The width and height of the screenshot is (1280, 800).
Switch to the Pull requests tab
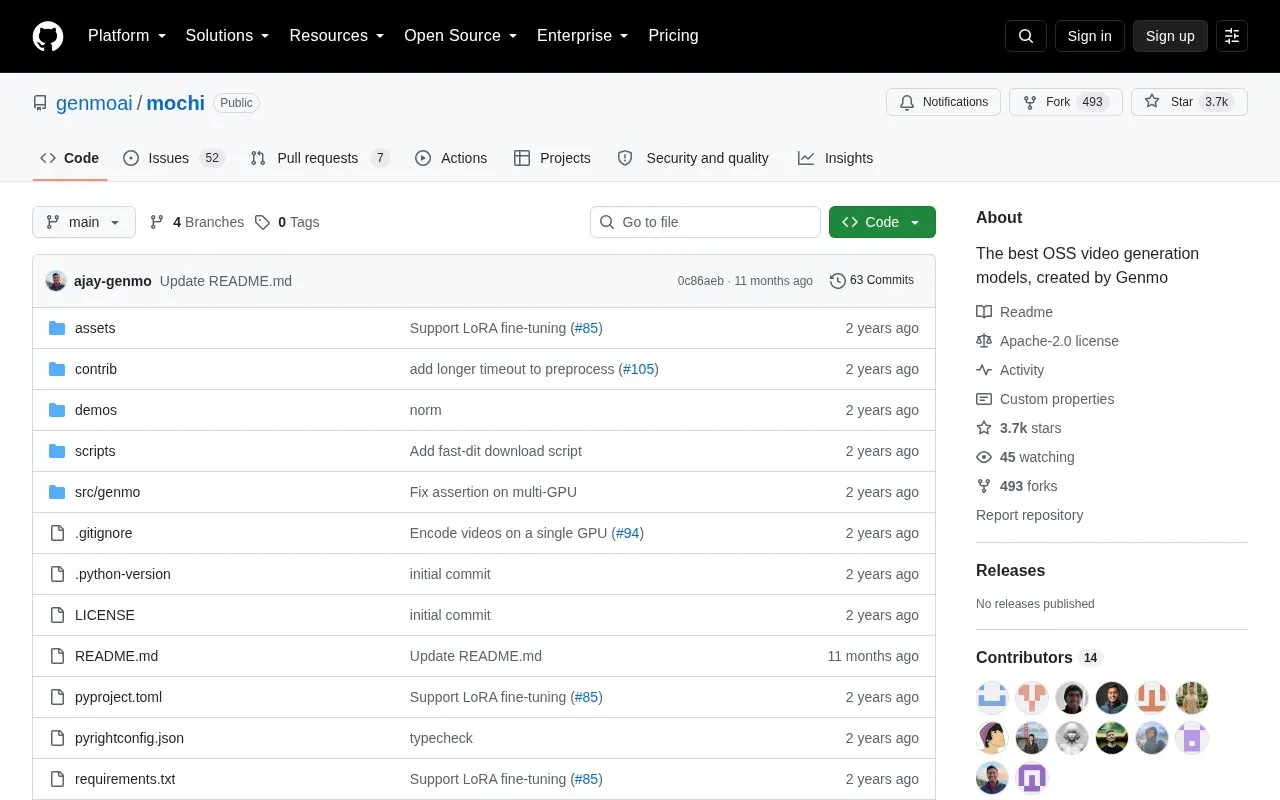pyautogui.click(x=320, y=158)
